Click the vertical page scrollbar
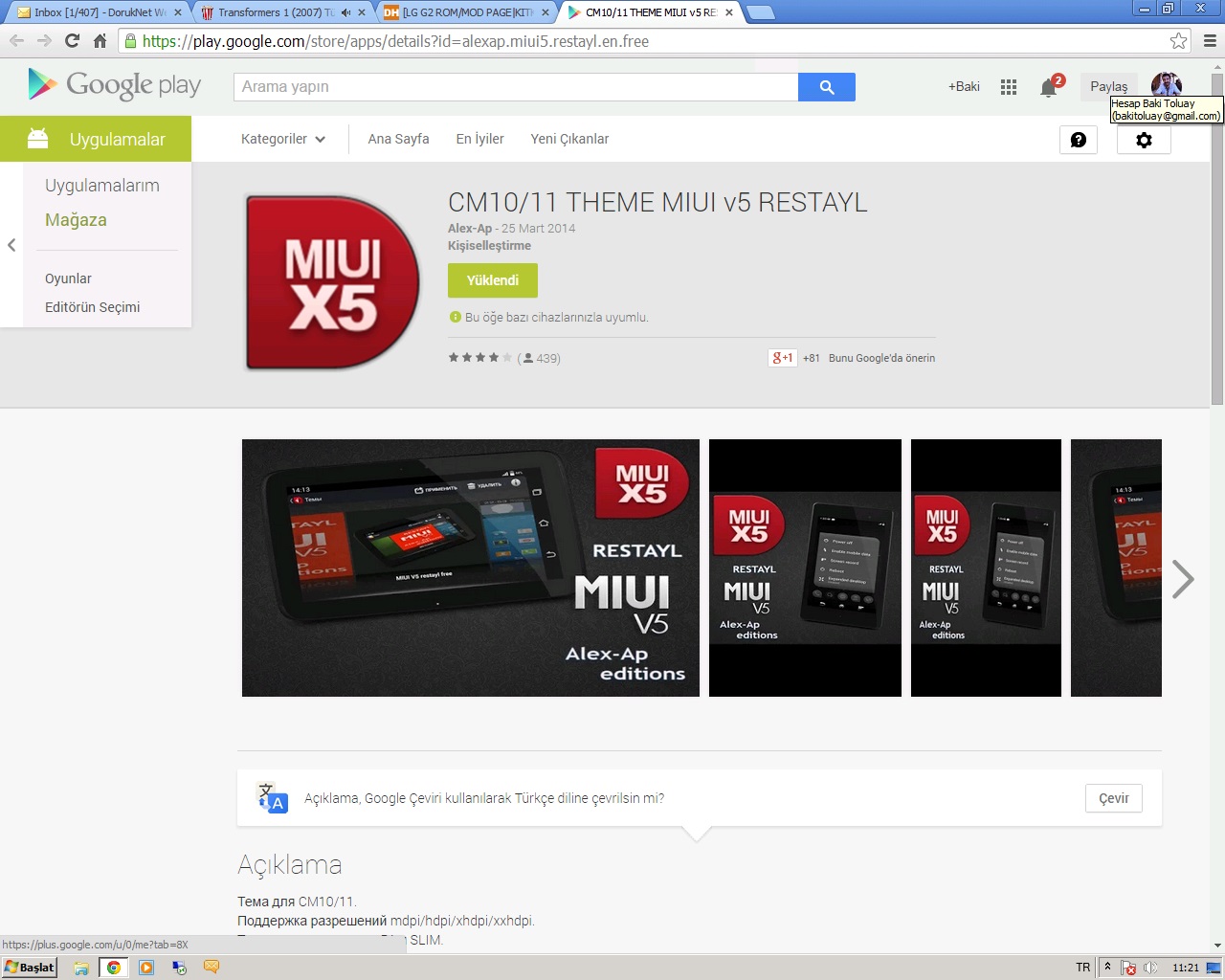The width and height of the screenshot is (1225, 980). [1217, 239]
